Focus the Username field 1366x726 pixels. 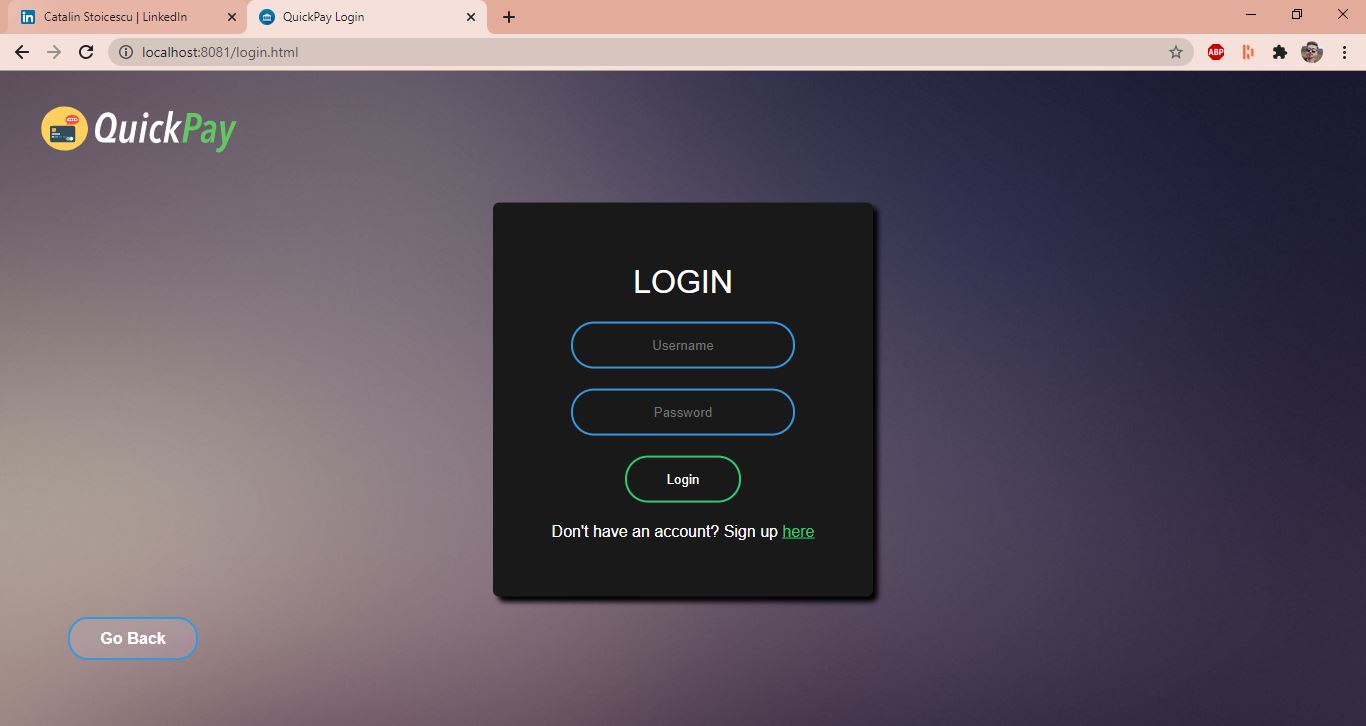[683, 345]
